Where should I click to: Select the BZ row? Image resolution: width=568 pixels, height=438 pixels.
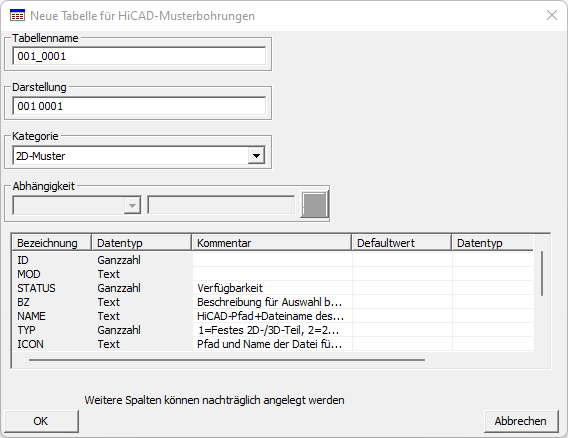[273, 302]
